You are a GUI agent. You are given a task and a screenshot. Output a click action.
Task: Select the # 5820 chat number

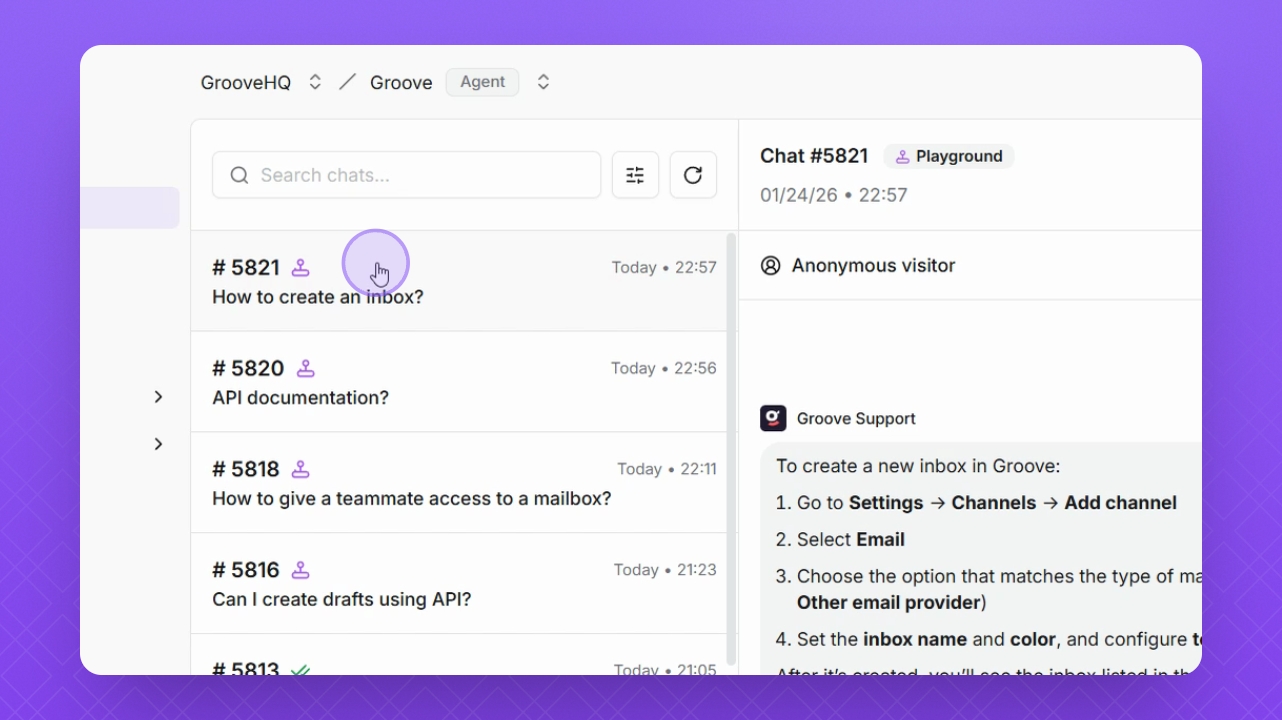point(248,369)
